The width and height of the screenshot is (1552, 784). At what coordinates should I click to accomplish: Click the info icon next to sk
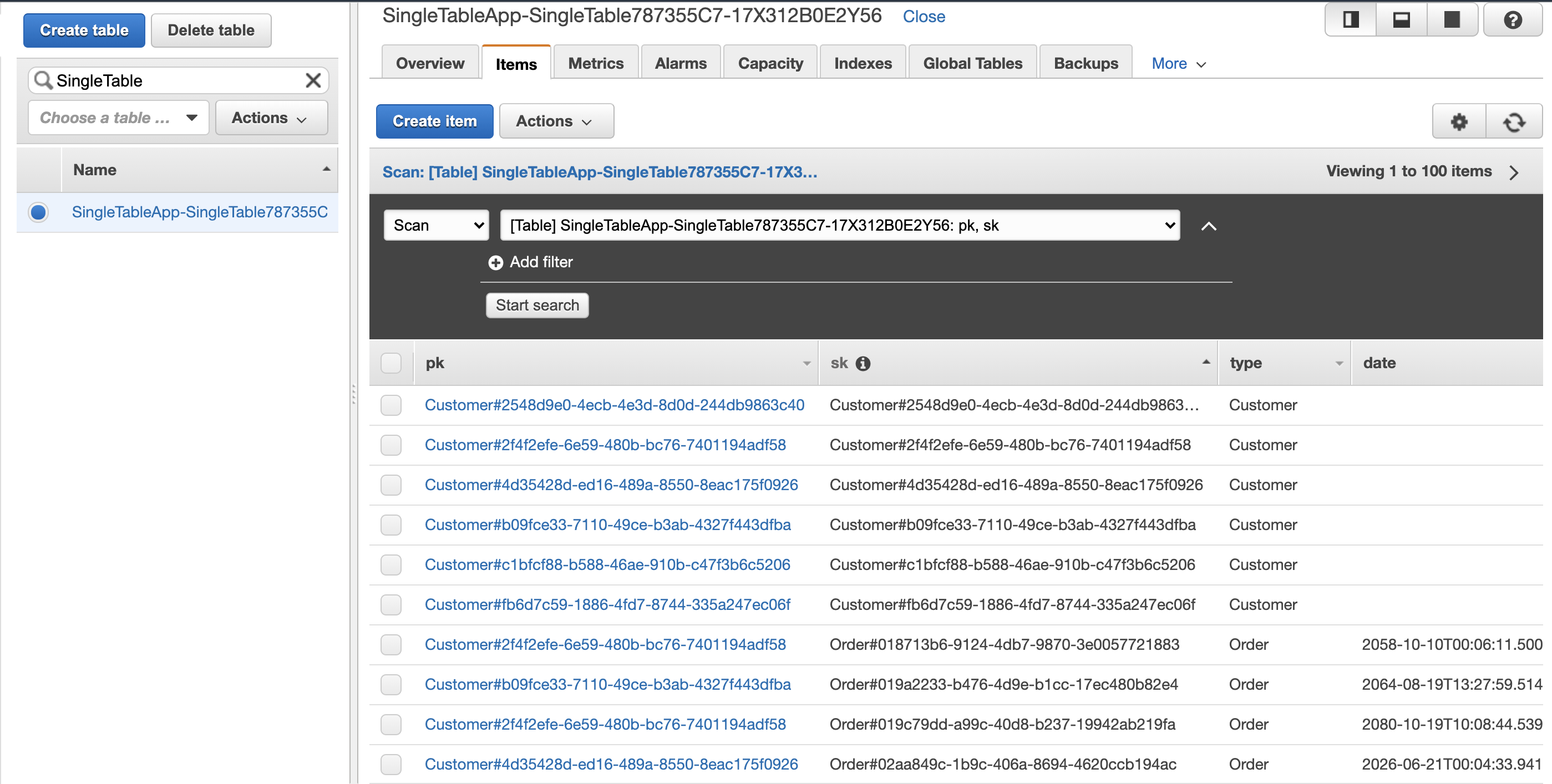863,363
